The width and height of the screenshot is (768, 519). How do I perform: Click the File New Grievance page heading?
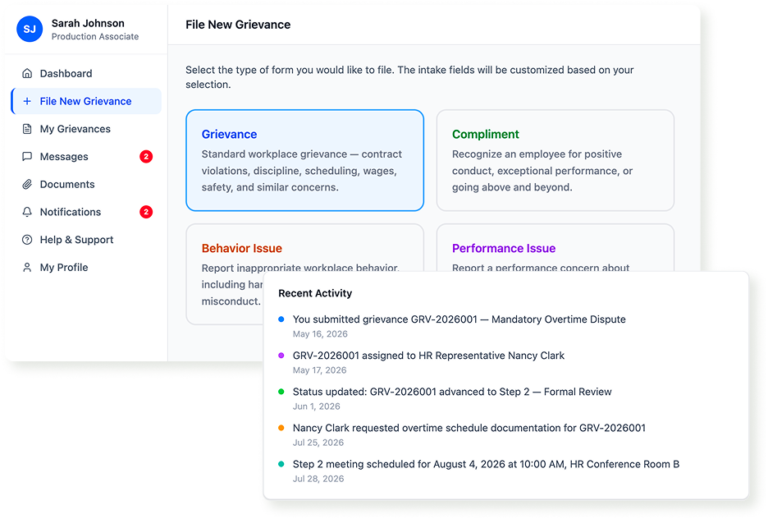[x=238, y=24]
